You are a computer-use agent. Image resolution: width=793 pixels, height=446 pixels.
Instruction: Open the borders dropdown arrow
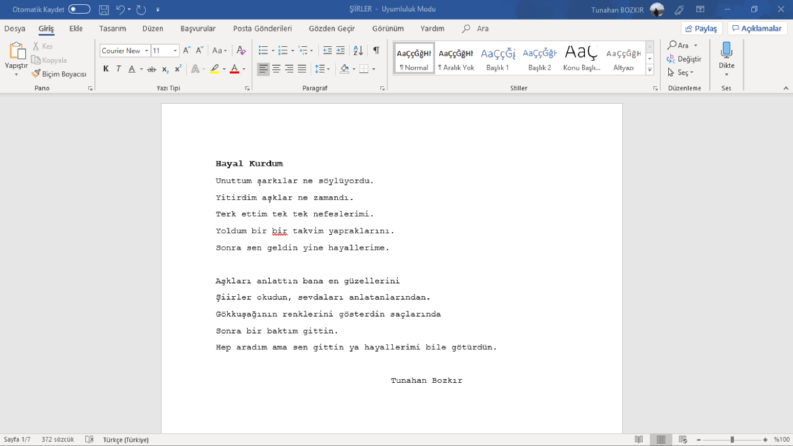click(374, 69)
